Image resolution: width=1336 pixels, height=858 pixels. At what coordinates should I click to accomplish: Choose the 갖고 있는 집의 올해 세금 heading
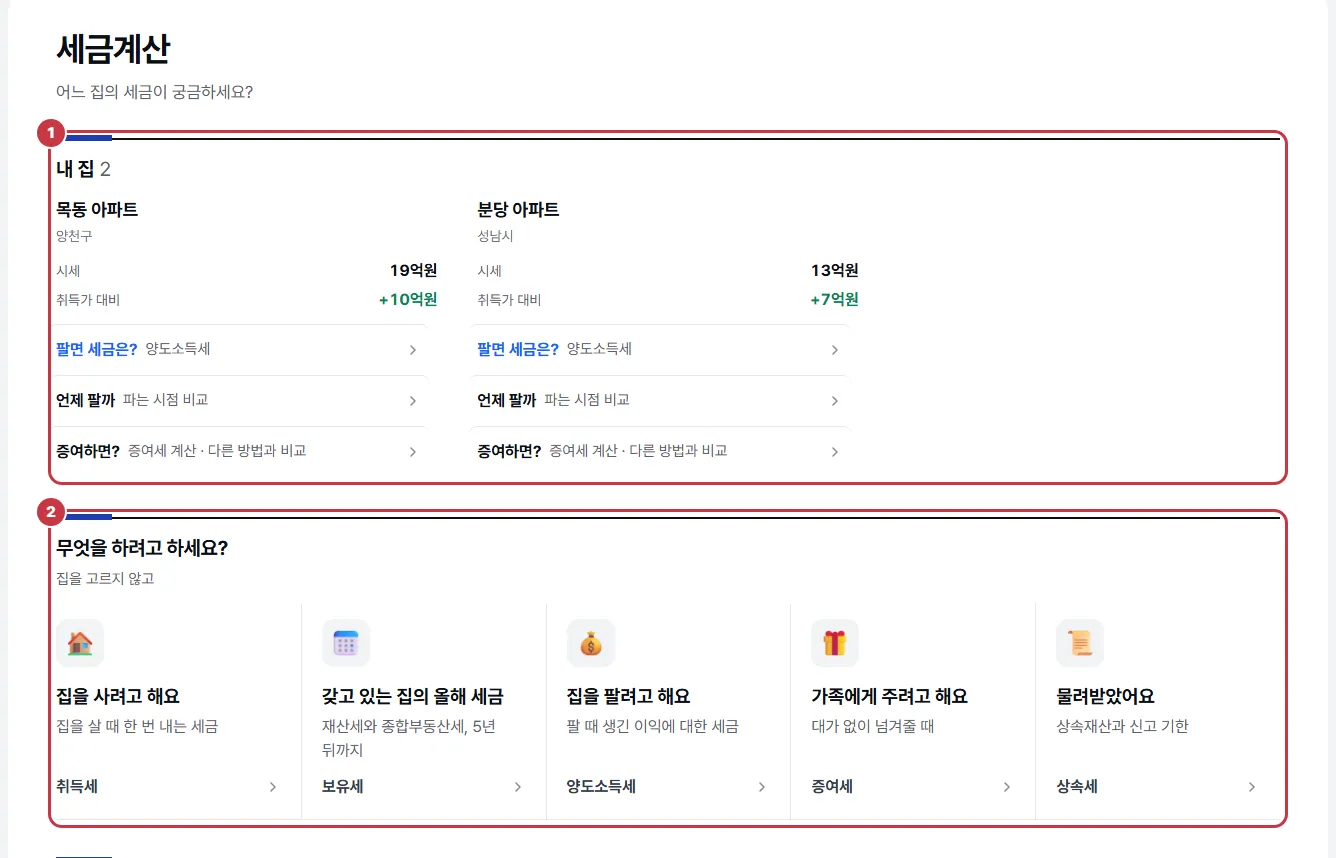pos(413,696)
